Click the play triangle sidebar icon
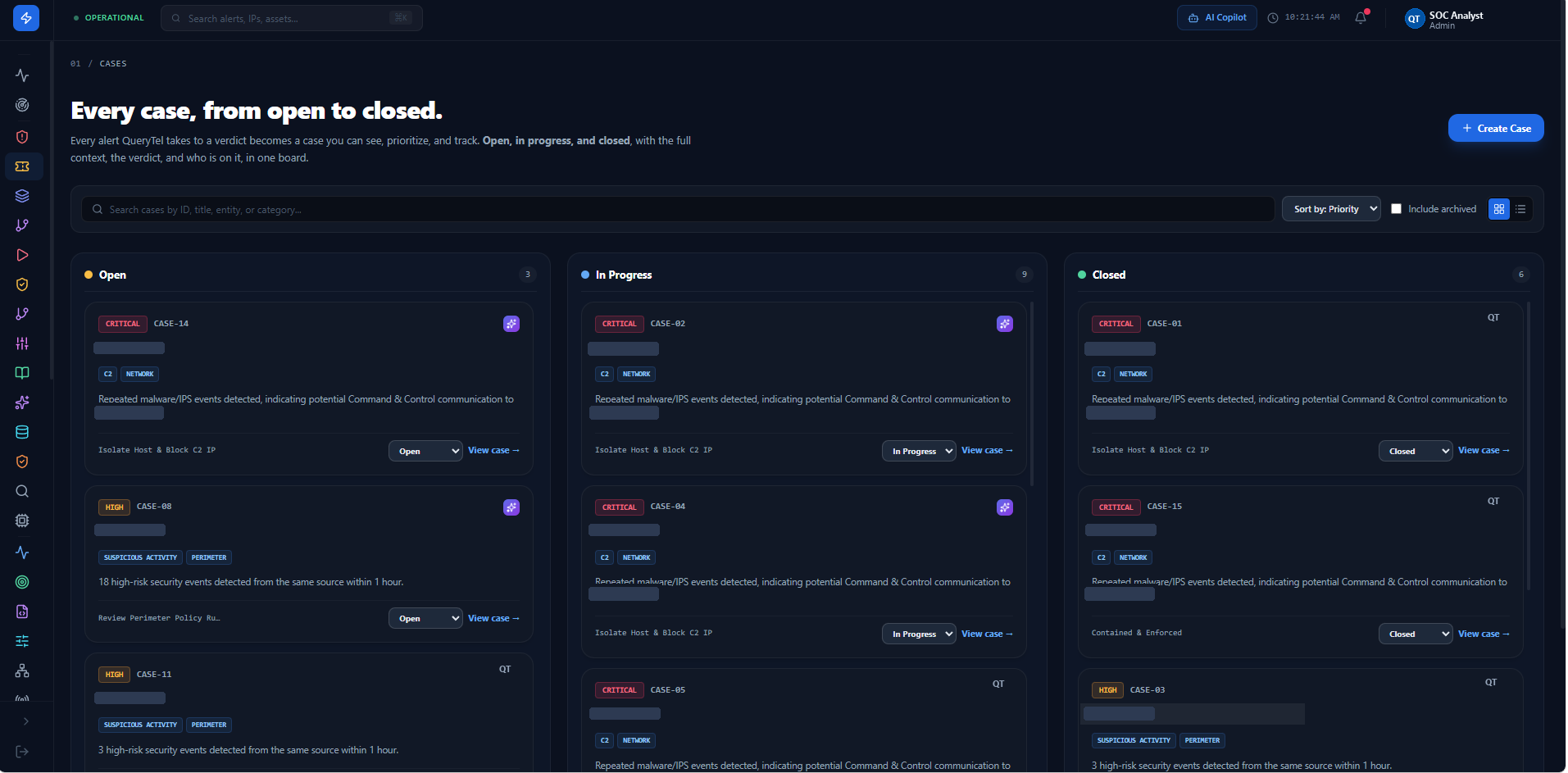Image resolution: width=1568 pixels, height=773 pixels. point(22,255)
